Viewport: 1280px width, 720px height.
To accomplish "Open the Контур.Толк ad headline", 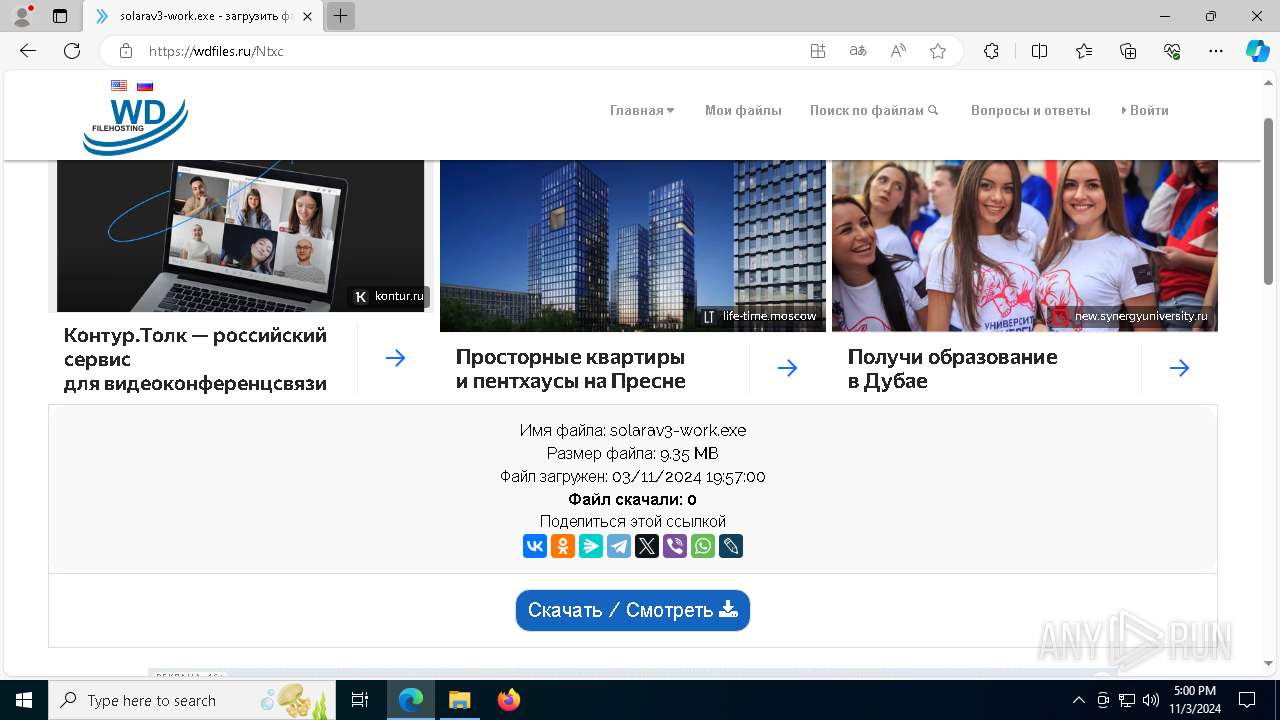I will [x=195, y=359].
